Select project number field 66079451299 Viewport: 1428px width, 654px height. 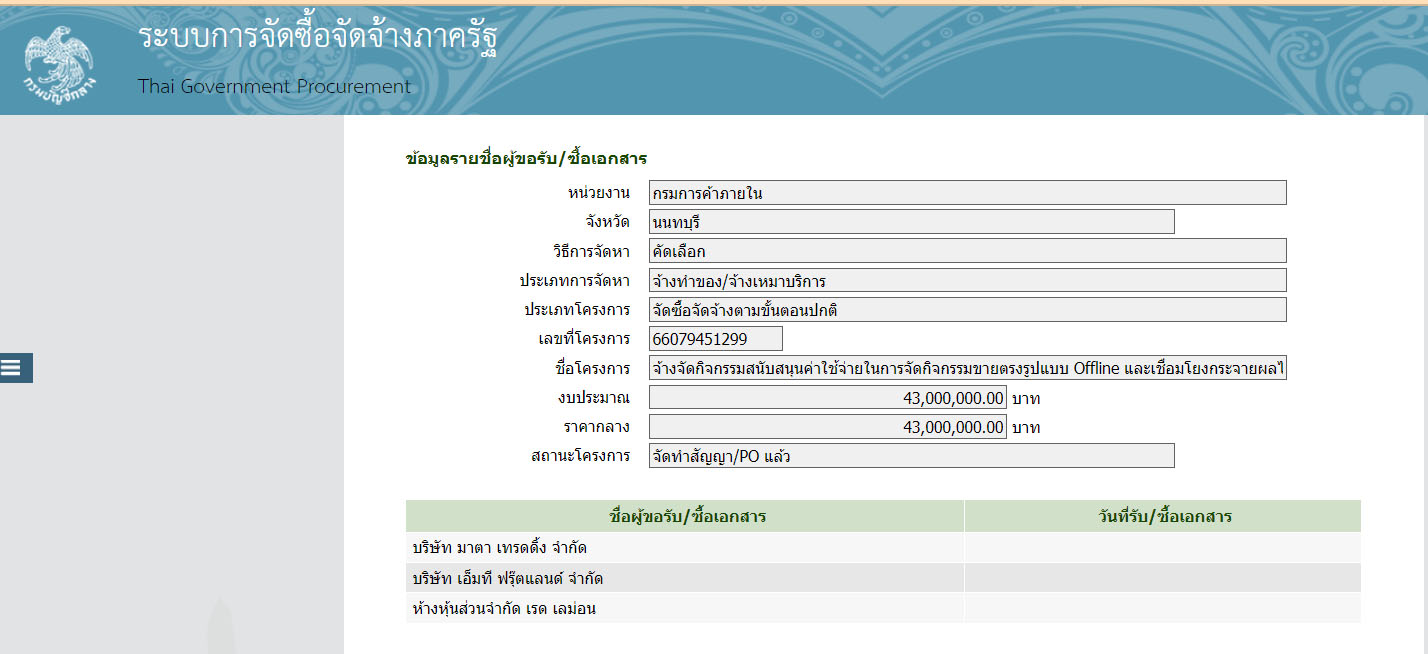point(715,339)
